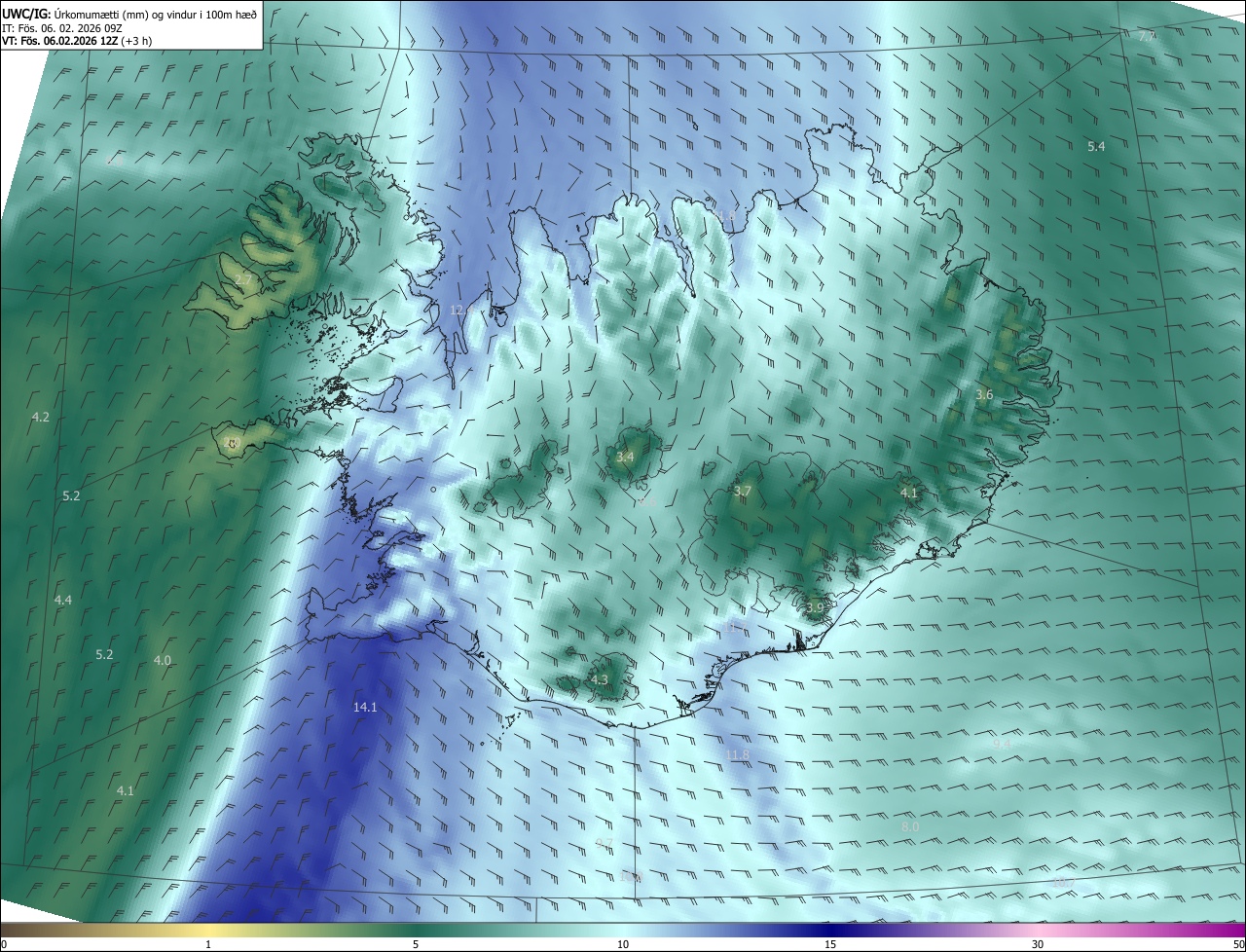Click the 3.9 value label
This screenshot has width=1246, height=952.
[815, 607]
